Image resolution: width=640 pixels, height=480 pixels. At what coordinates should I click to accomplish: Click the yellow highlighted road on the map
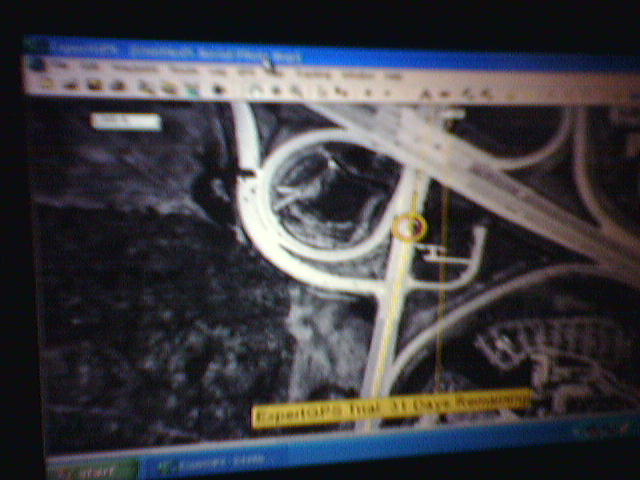(x=392, y=300)
